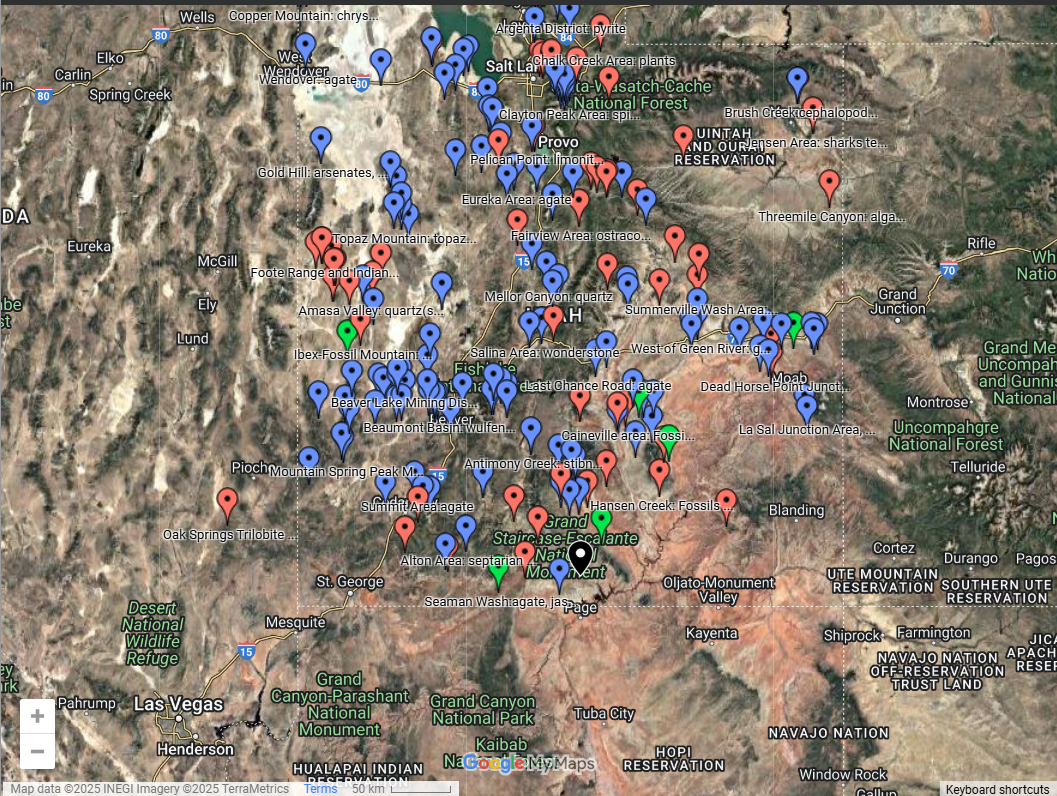1057x796 pixels.
Task: Open the Gold Hill arsenates pin
Action: pos(320,138)
